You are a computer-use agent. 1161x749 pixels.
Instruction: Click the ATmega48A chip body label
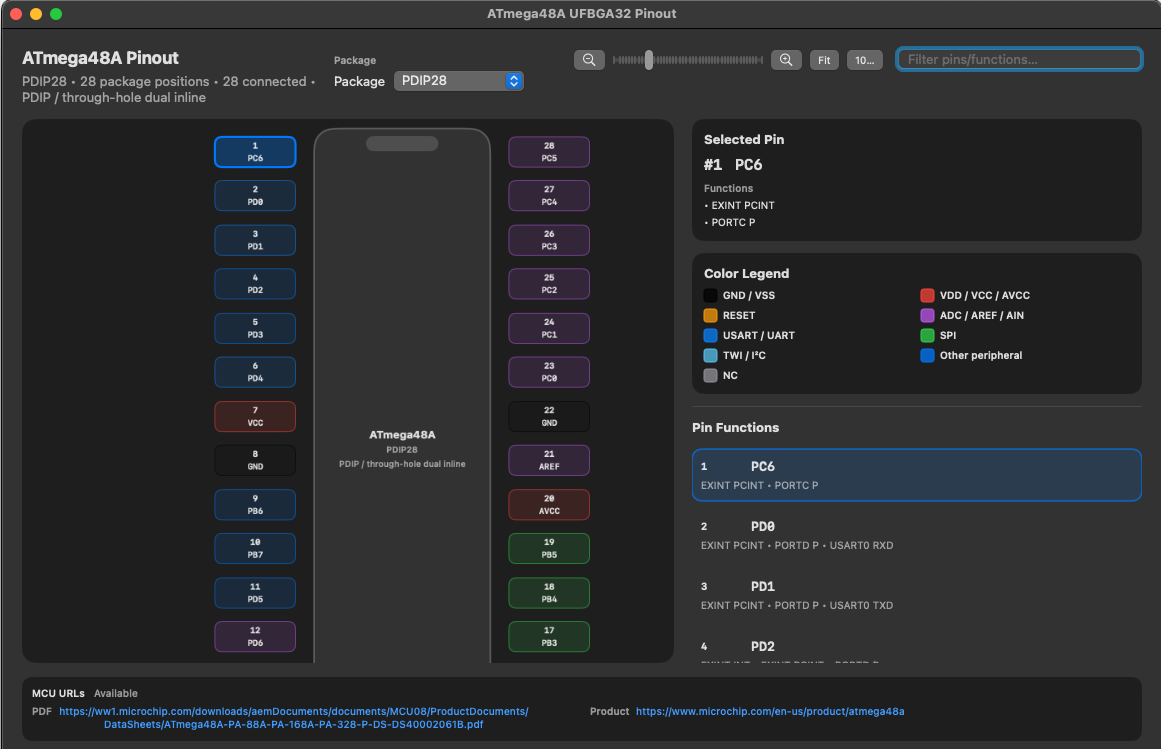click(402, 435)
